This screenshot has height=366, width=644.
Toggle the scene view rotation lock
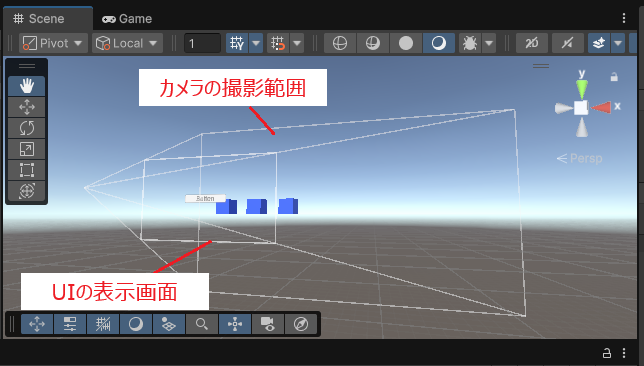pos(614,77)
